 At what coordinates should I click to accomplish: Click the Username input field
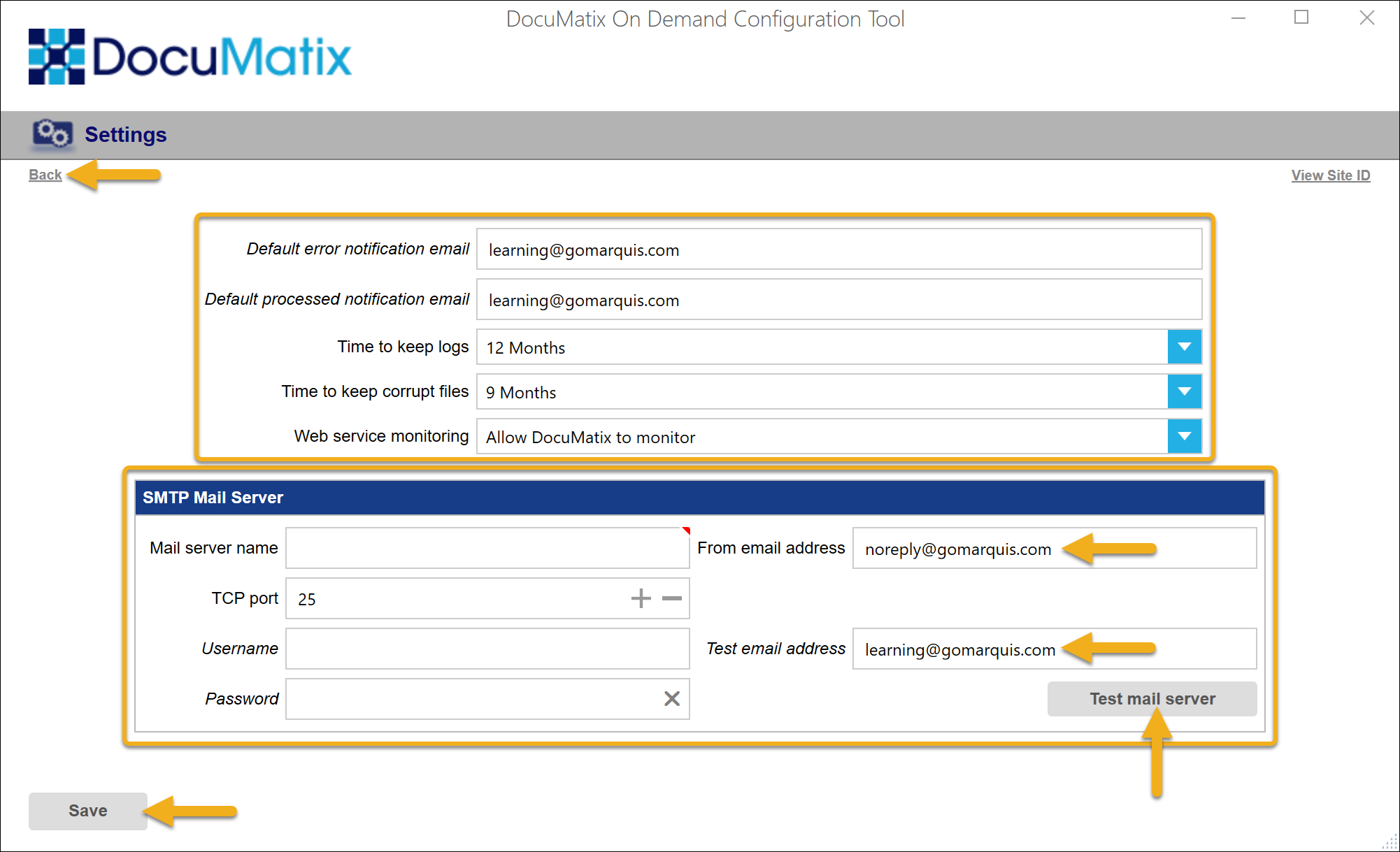pyautogui.click(x=487, y=649)
